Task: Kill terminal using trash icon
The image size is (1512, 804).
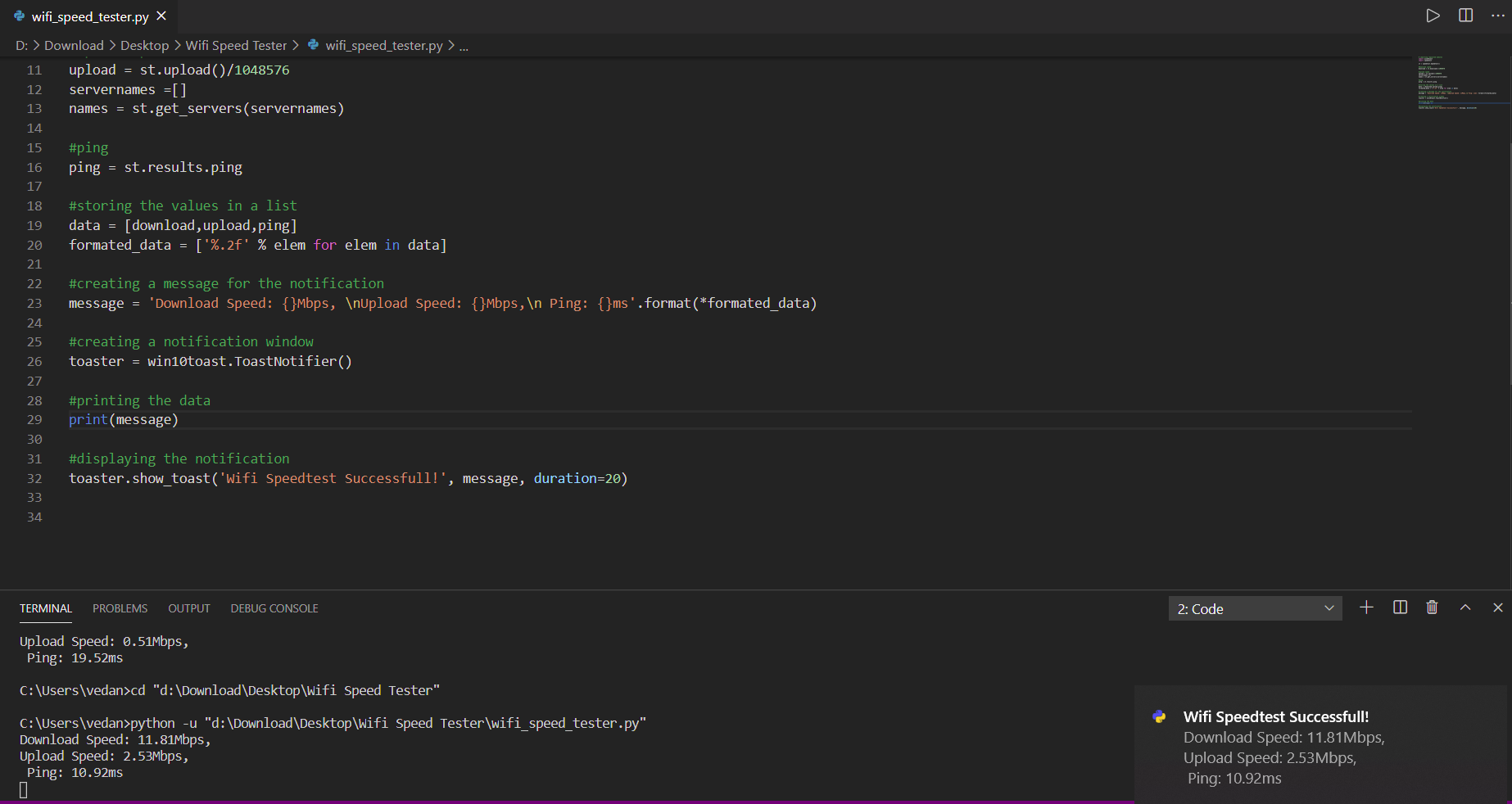Action: 1432,608
